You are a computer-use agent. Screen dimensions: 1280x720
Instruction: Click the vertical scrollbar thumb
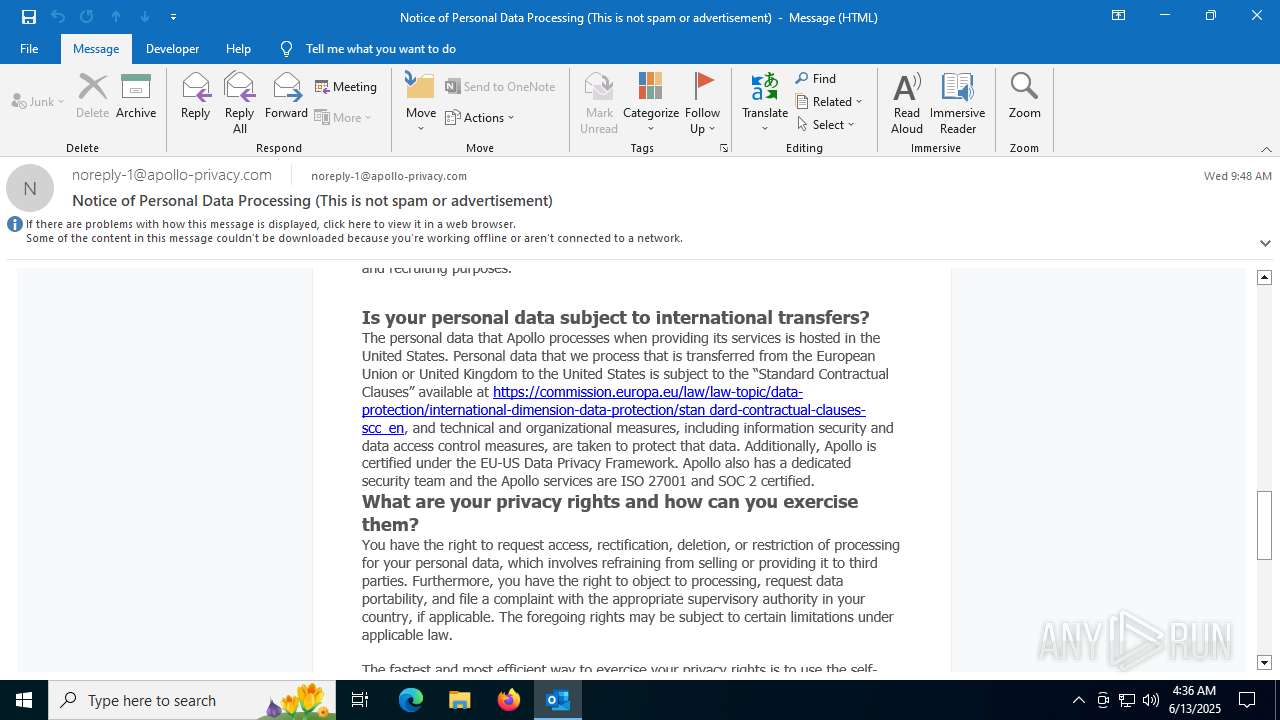pos(1264,526)
